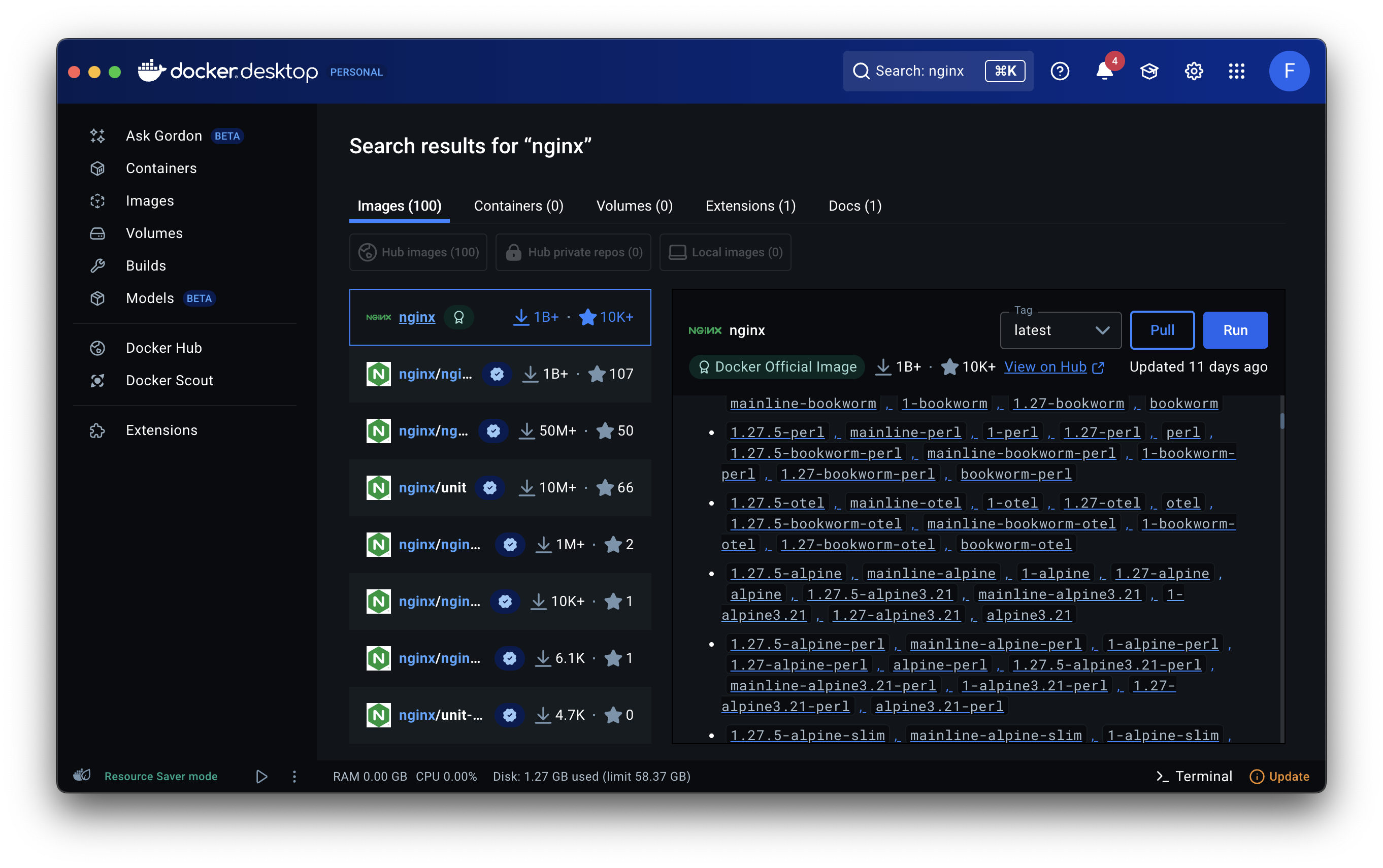Screen dimensions: 1383x868
Task: Toggle the Hub images filter chip
Action: [418, 252]
